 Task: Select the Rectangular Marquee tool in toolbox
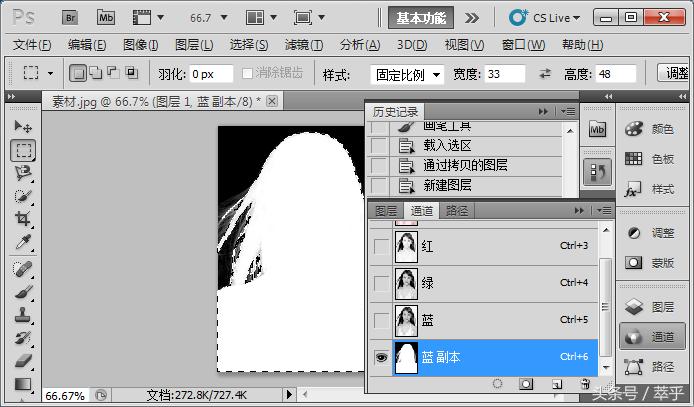23,150
